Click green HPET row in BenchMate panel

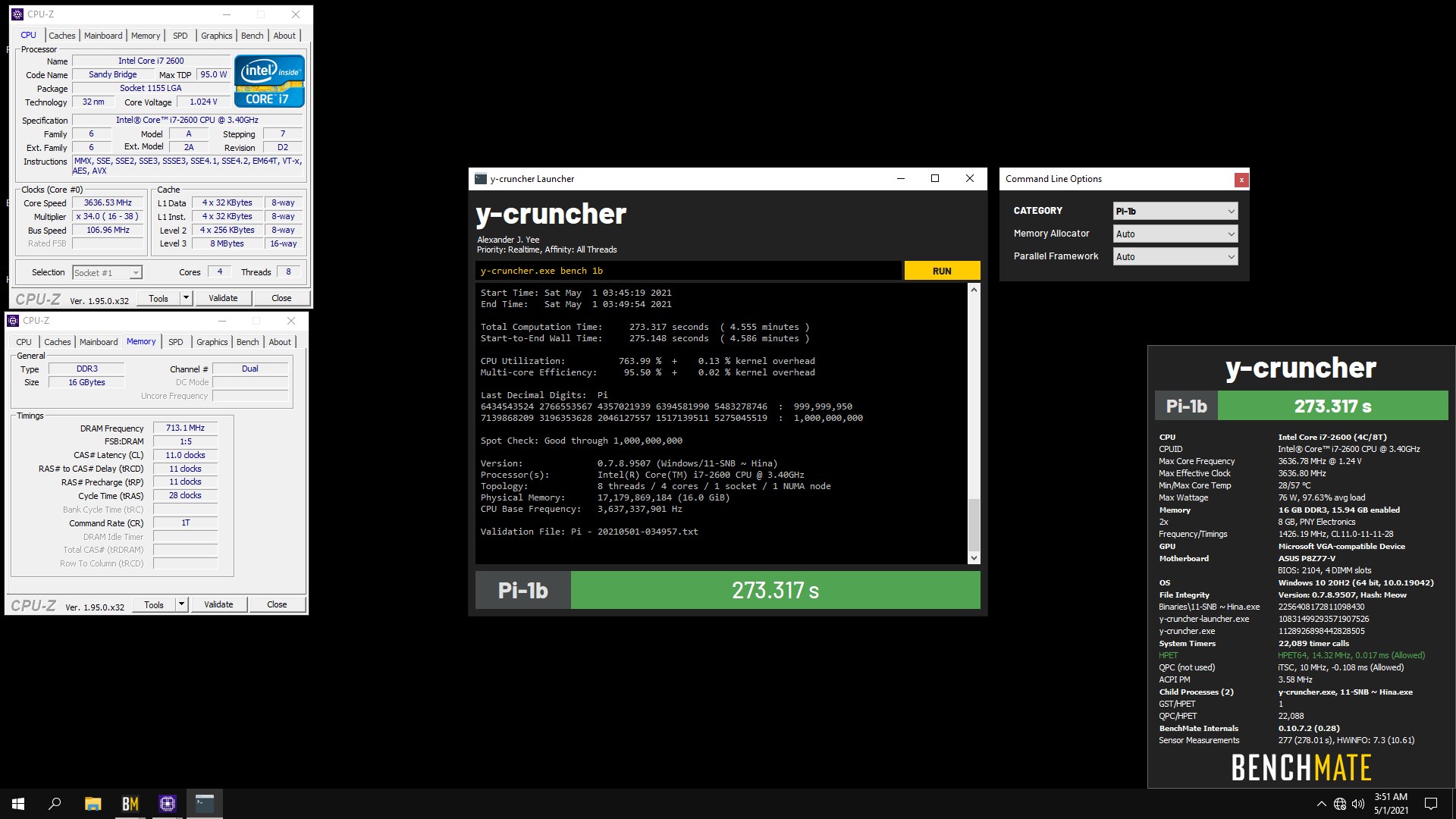(1291, 656)
